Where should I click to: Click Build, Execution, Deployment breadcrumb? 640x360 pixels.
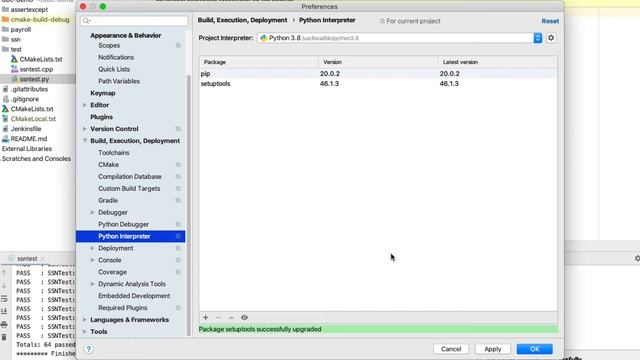[x=242, y=20]
